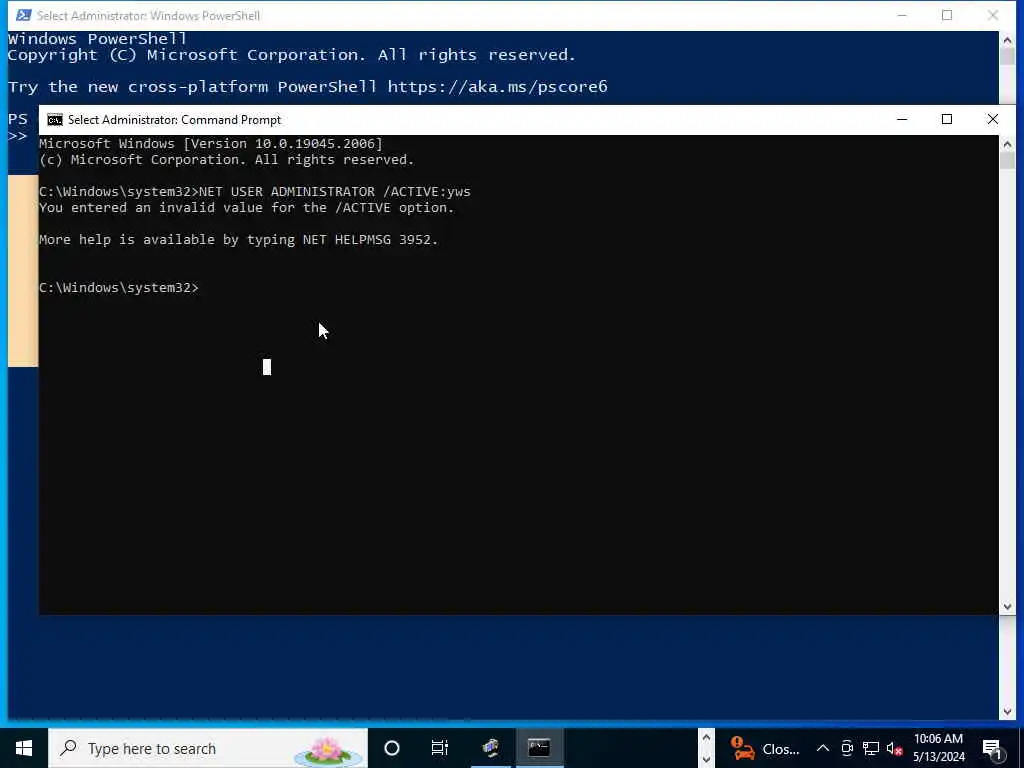Click the PowerShell title bar icon
The height and width of the screenshot is (768, 1024).
(24, 15)
